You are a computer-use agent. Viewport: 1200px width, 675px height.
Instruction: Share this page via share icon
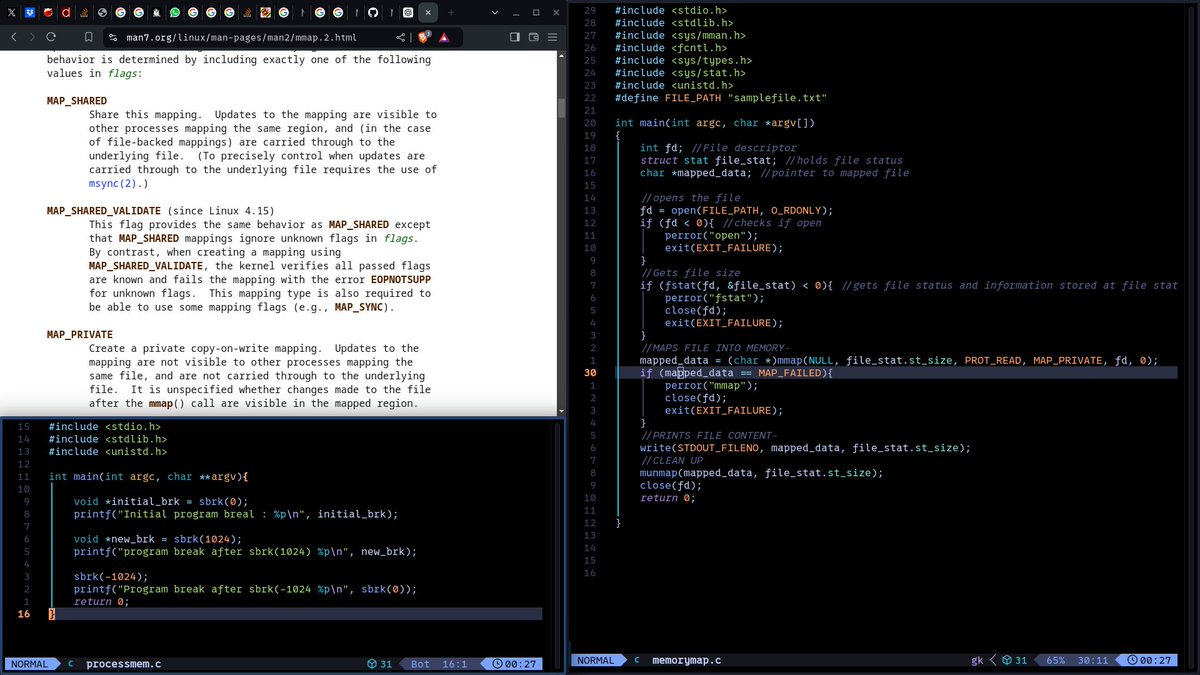[401, 37]
